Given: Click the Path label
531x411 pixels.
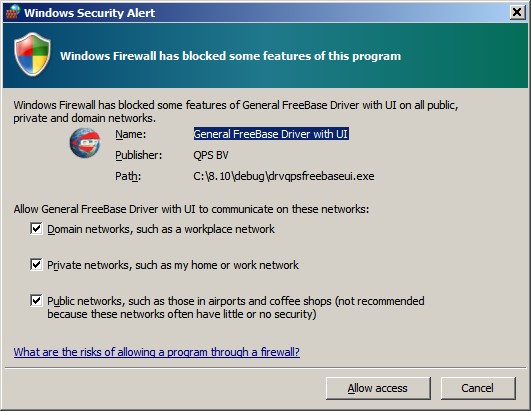Looking at the screenshot, I should [128, 176].
